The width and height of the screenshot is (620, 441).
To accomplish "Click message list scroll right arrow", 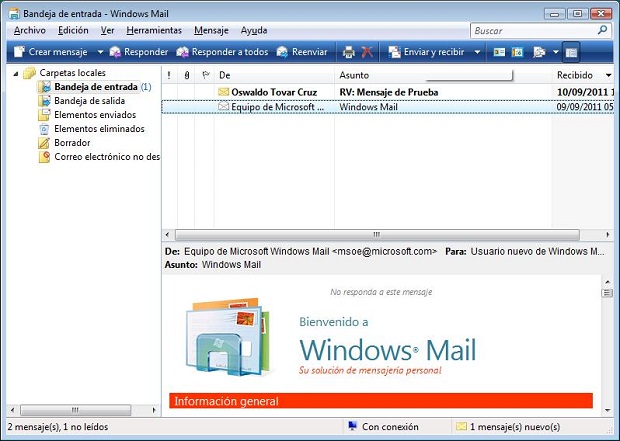I will coord(608,235).
